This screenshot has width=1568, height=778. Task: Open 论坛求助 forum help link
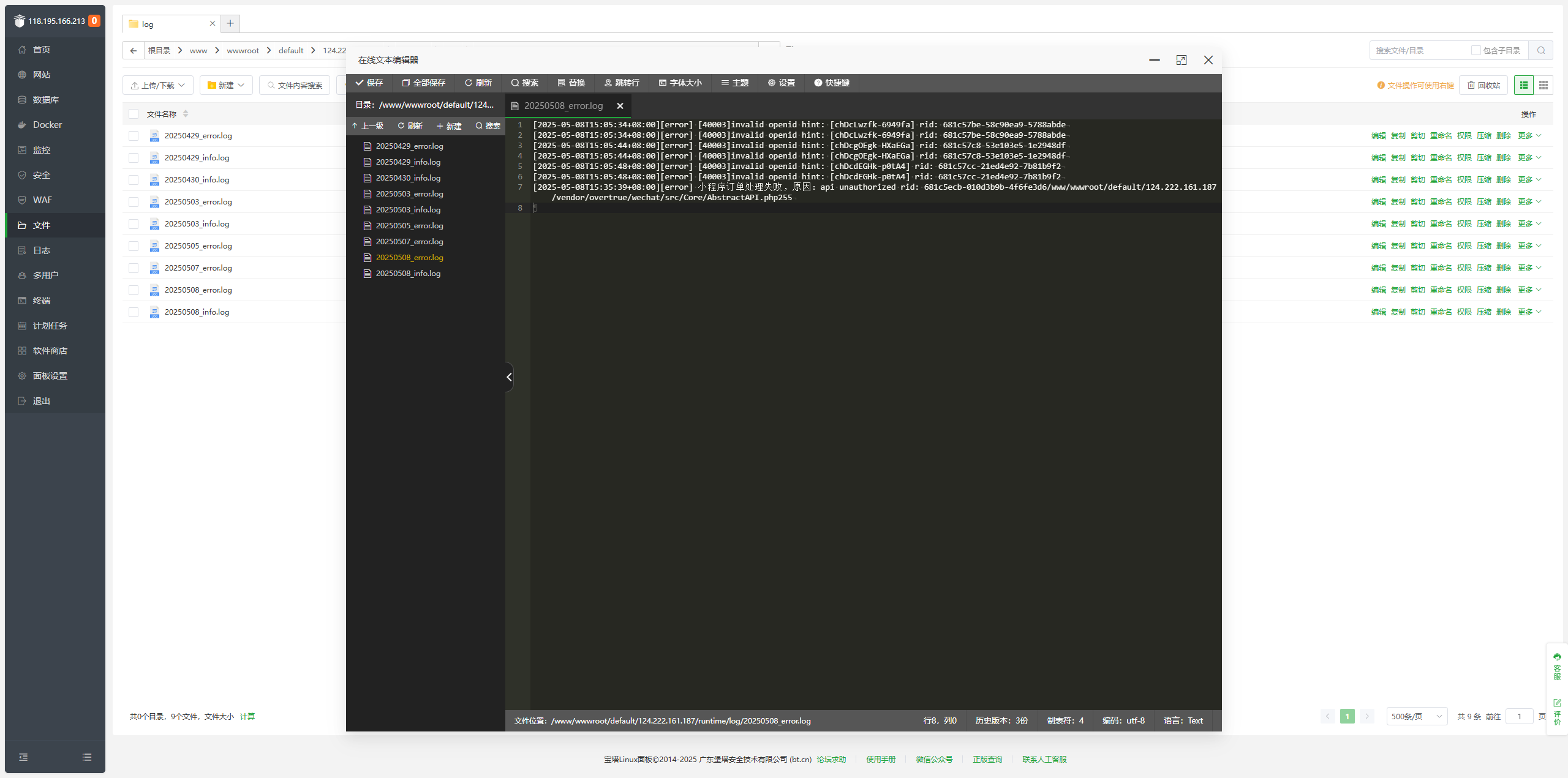(831, 759)
